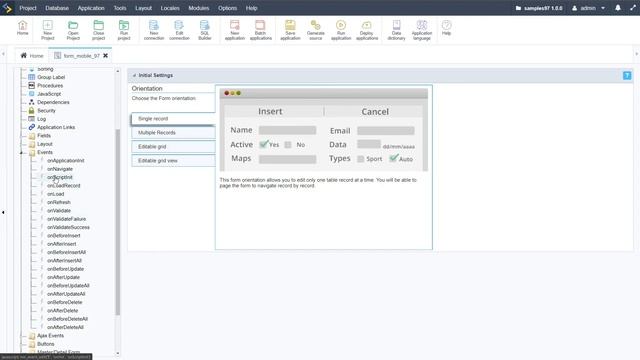Image resolution: width=640 pixels, height=360 pixels.
Task: Open the Modules menu
Action: (199, 8)
